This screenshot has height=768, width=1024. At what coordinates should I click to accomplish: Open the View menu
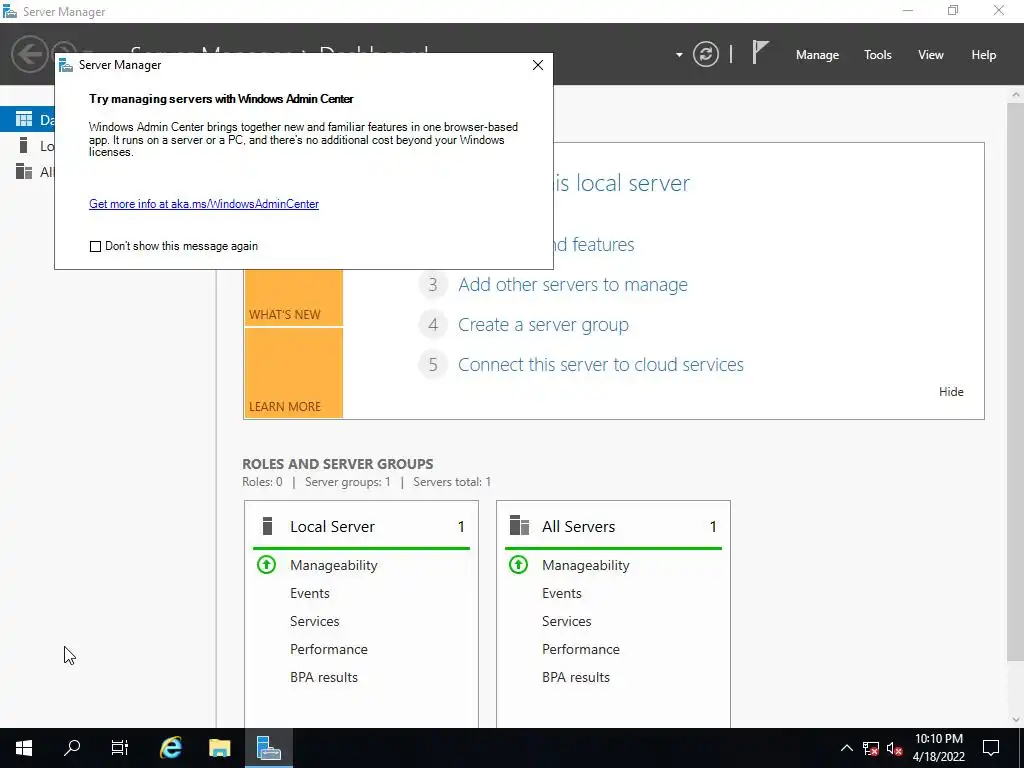pos(930,55)
